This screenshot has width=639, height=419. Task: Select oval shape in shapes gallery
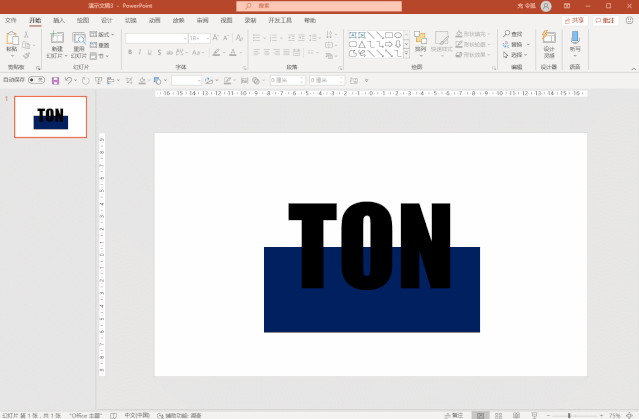coord(398,35)
